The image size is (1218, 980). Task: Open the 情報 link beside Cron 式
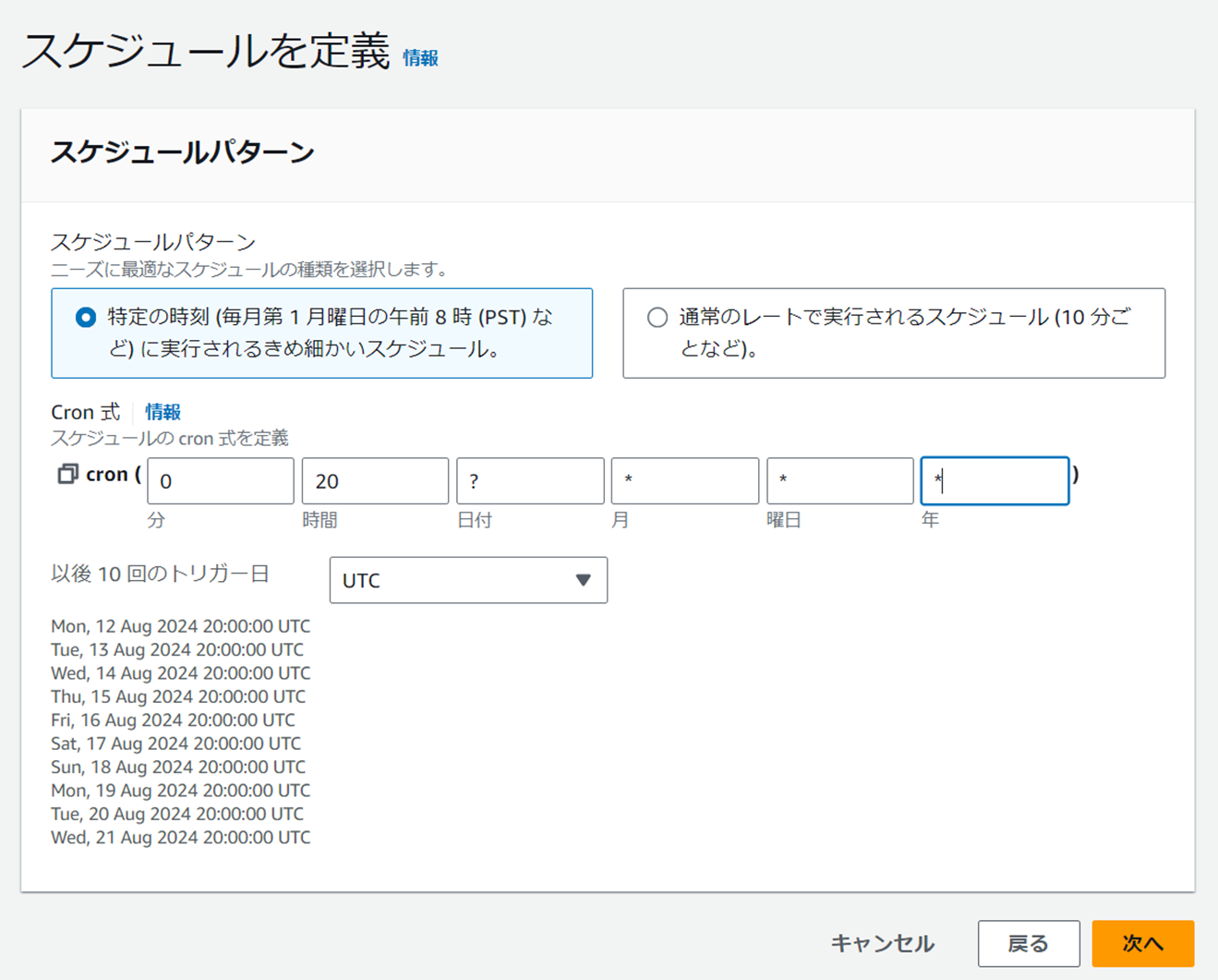click(x=163, y=412)
